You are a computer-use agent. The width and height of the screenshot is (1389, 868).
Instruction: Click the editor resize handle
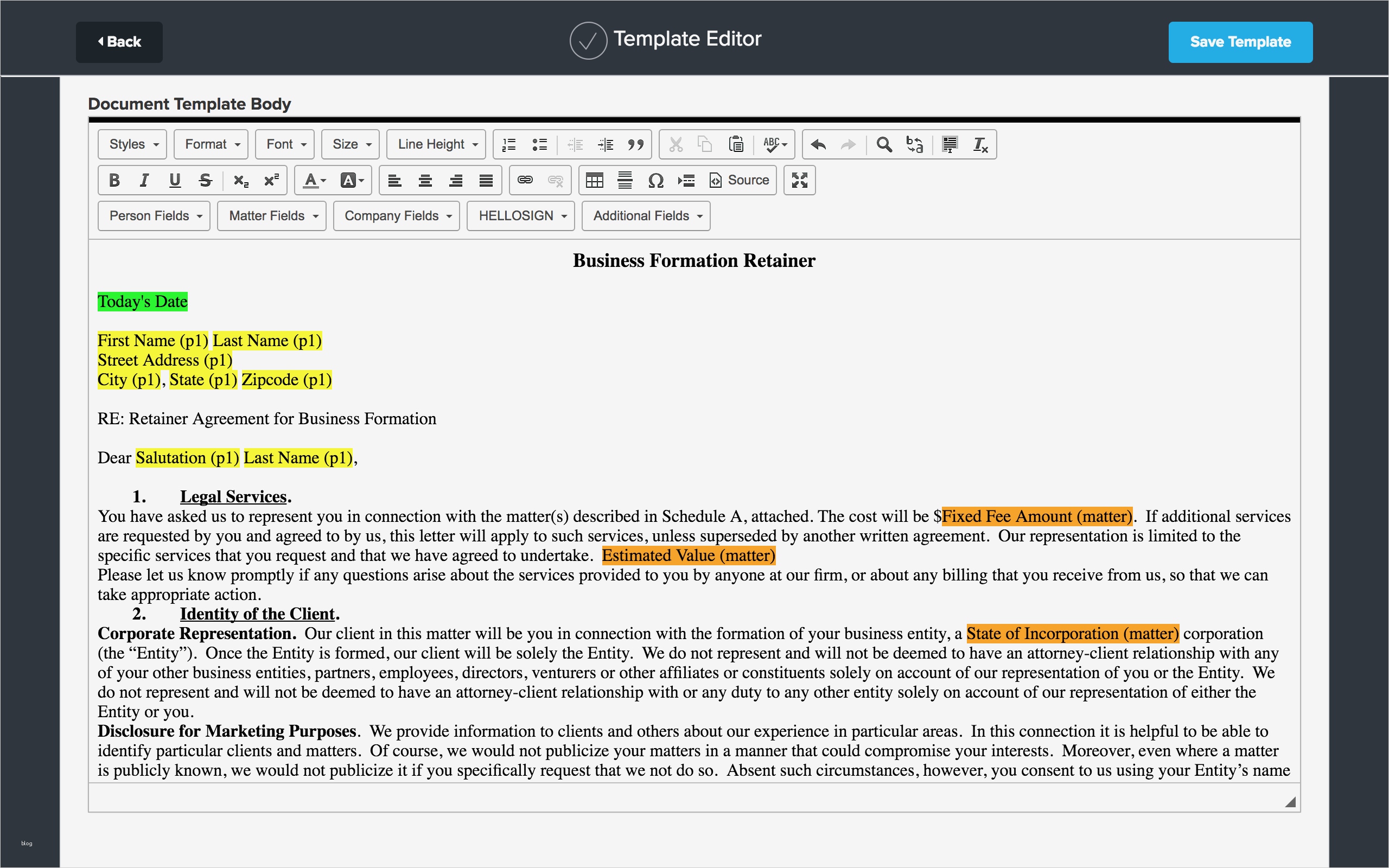1290,802
